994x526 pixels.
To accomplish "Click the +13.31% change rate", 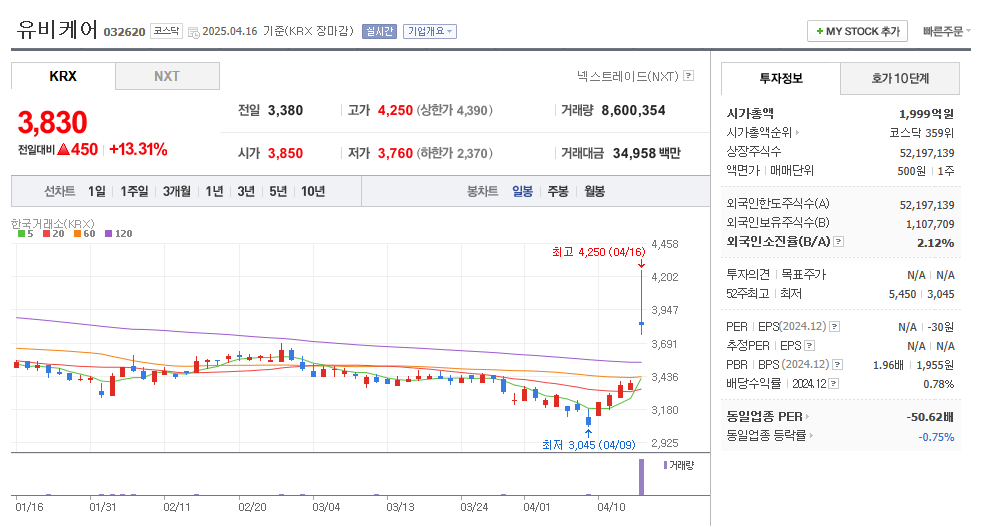I will click(x=138, y=150).
